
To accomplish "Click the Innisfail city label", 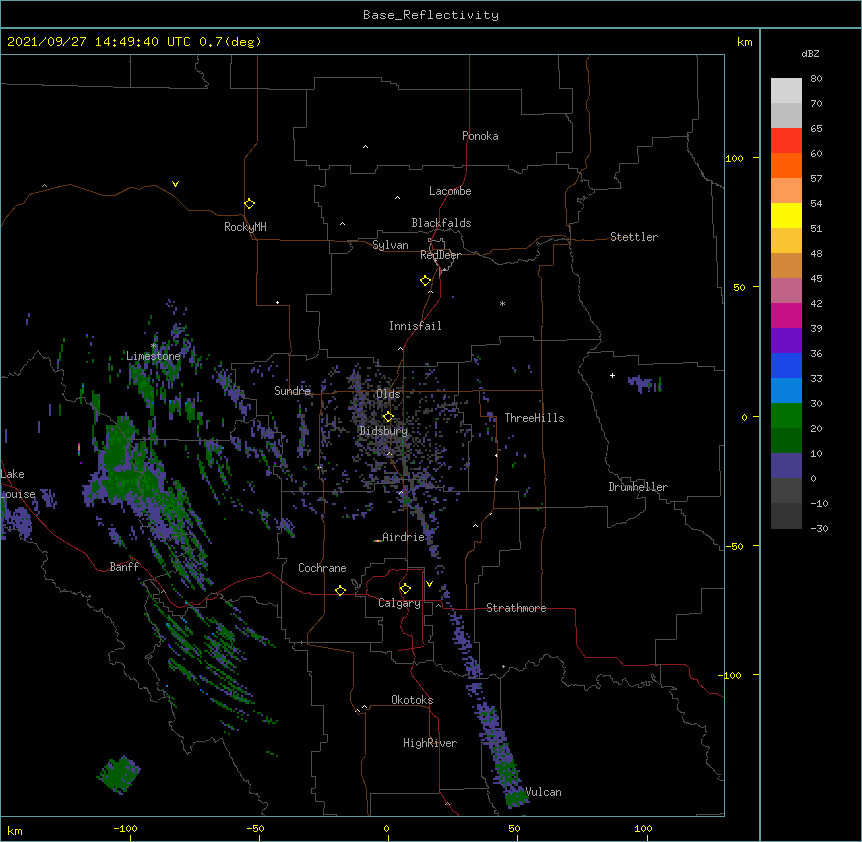I will pos(415,326).
